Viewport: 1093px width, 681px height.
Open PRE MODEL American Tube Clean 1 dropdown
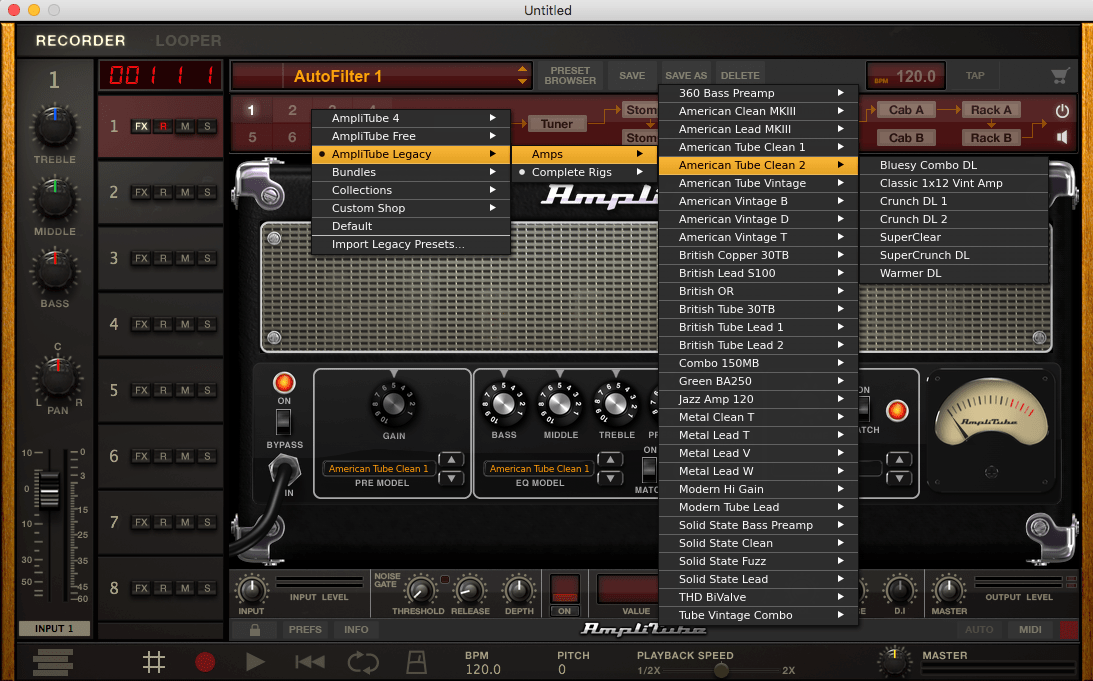(379, 468)
